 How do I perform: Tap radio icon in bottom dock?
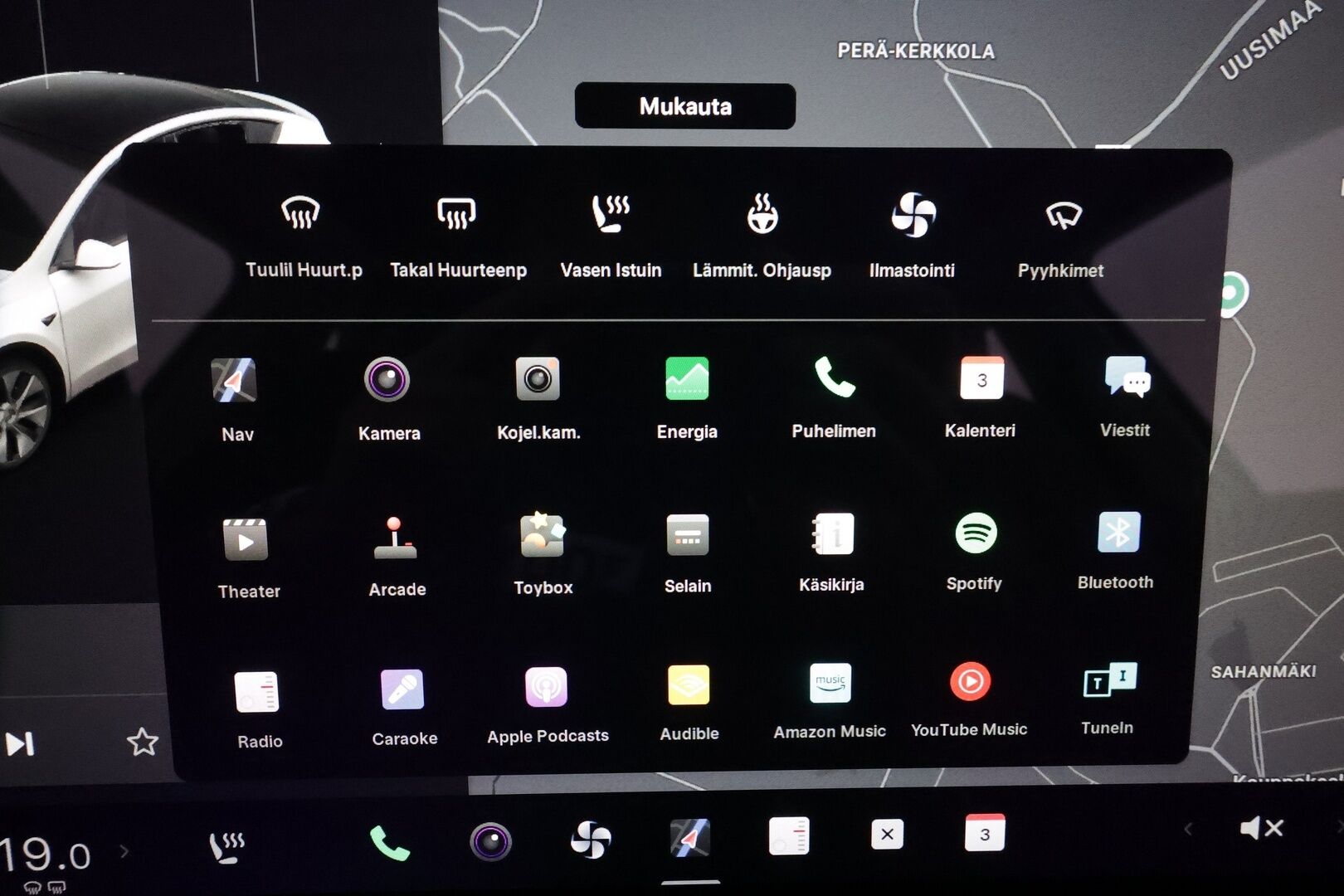point(789,835)
